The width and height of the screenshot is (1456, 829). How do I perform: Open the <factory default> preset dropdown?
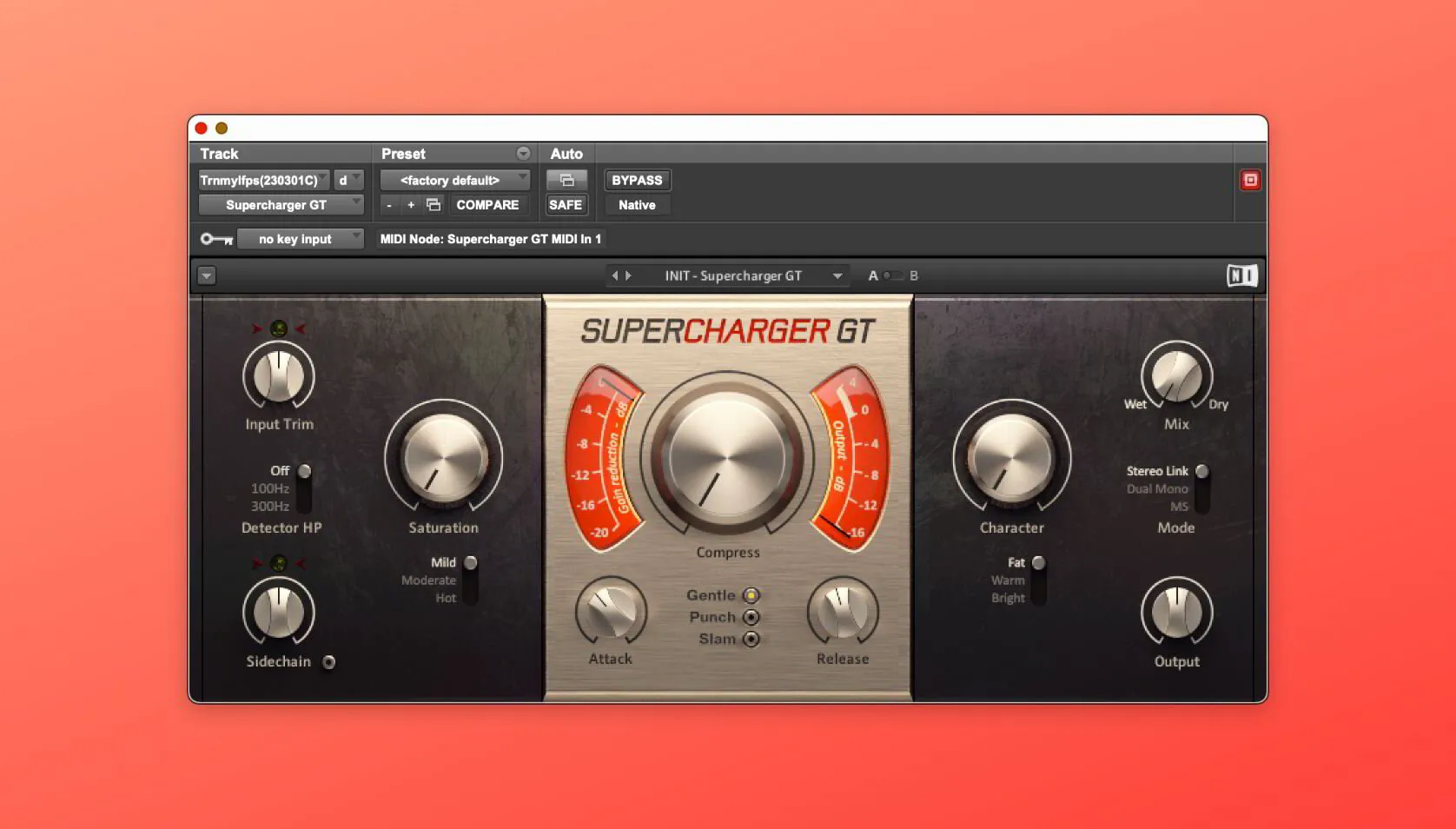click(453, 180)
